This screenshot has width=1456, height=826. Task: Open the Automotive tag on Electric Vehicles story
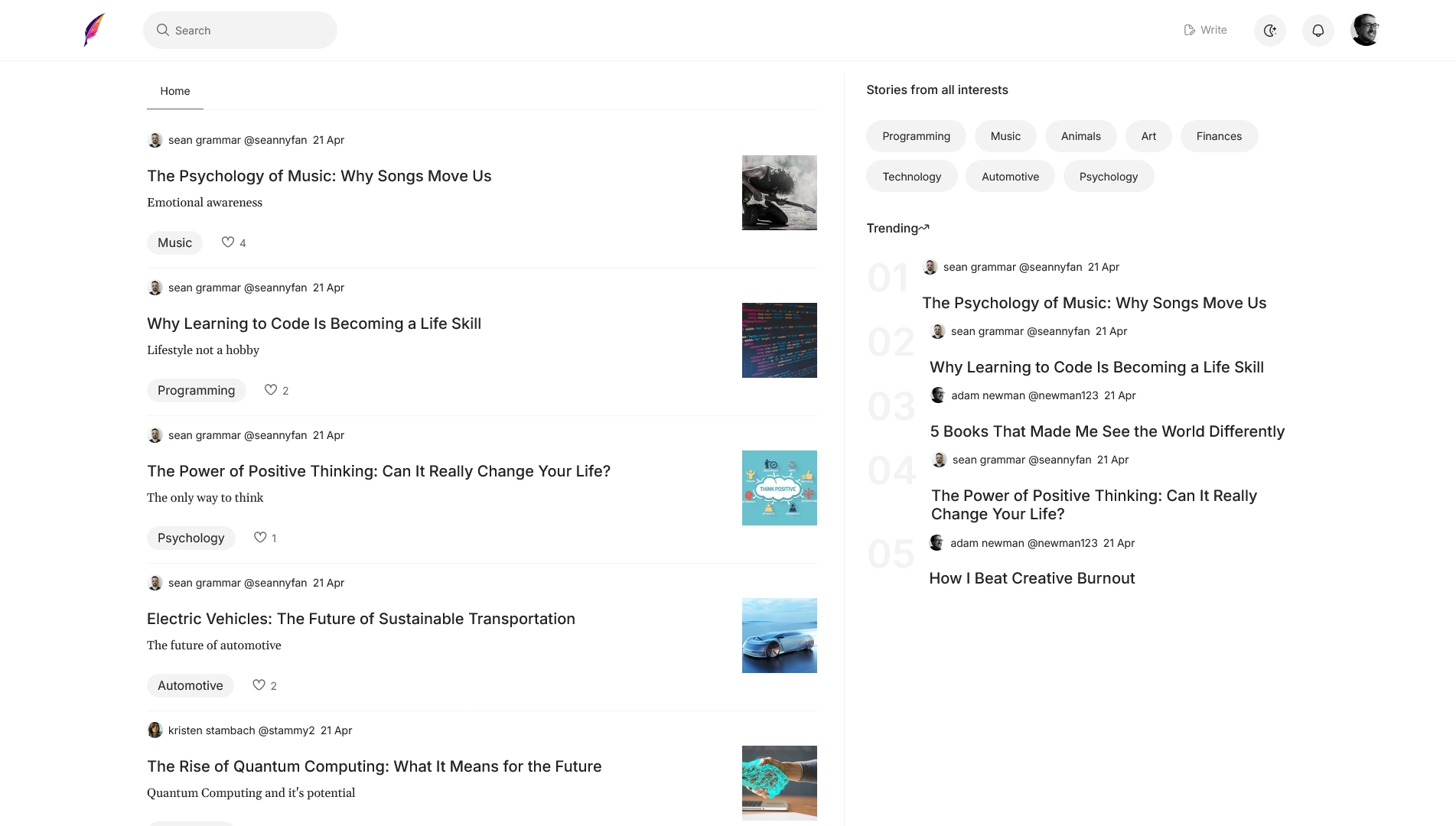(191, 685)
